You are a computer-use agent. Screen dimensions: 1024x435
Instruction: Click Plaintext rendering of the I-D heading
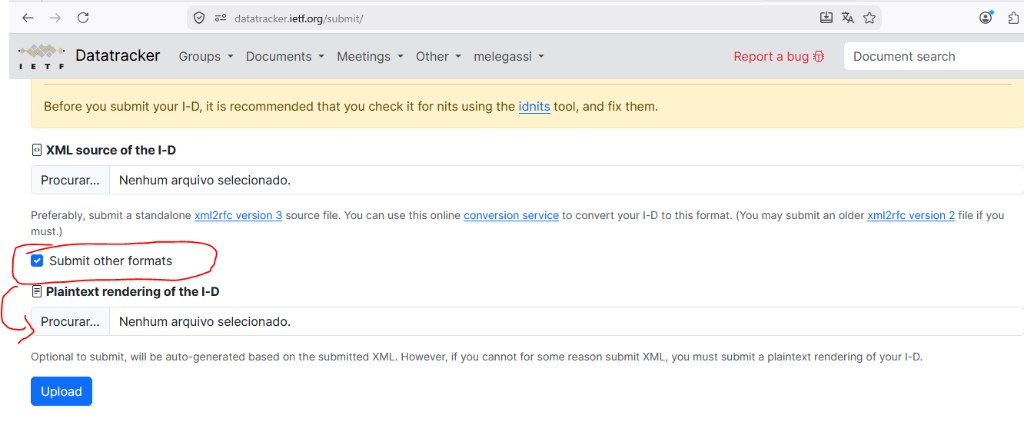(x=133, y=292)
